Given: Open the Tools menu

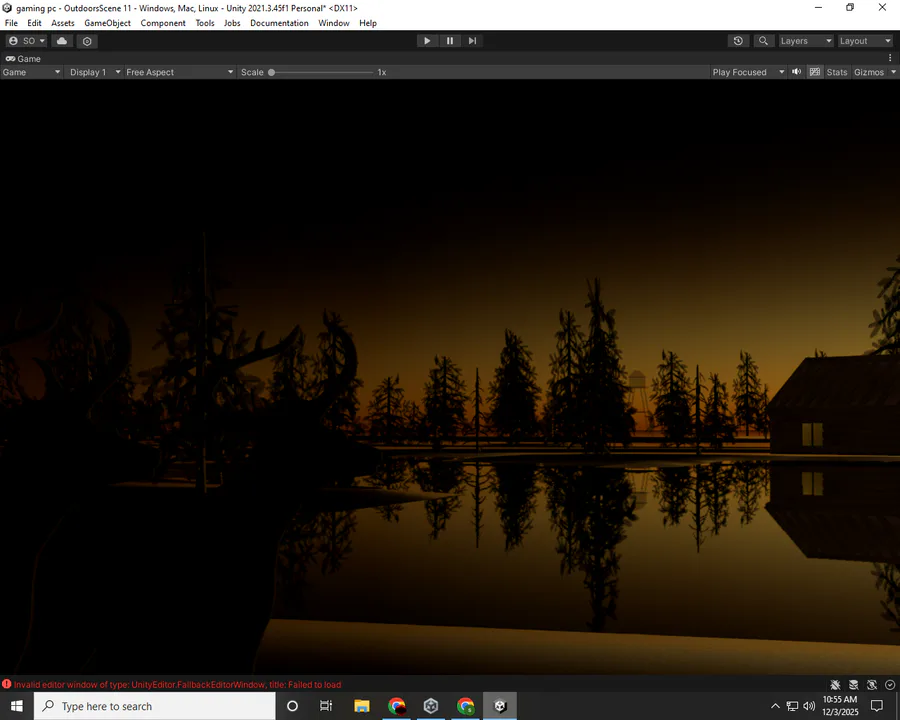Looking at the screenshot, I should 205,23.
